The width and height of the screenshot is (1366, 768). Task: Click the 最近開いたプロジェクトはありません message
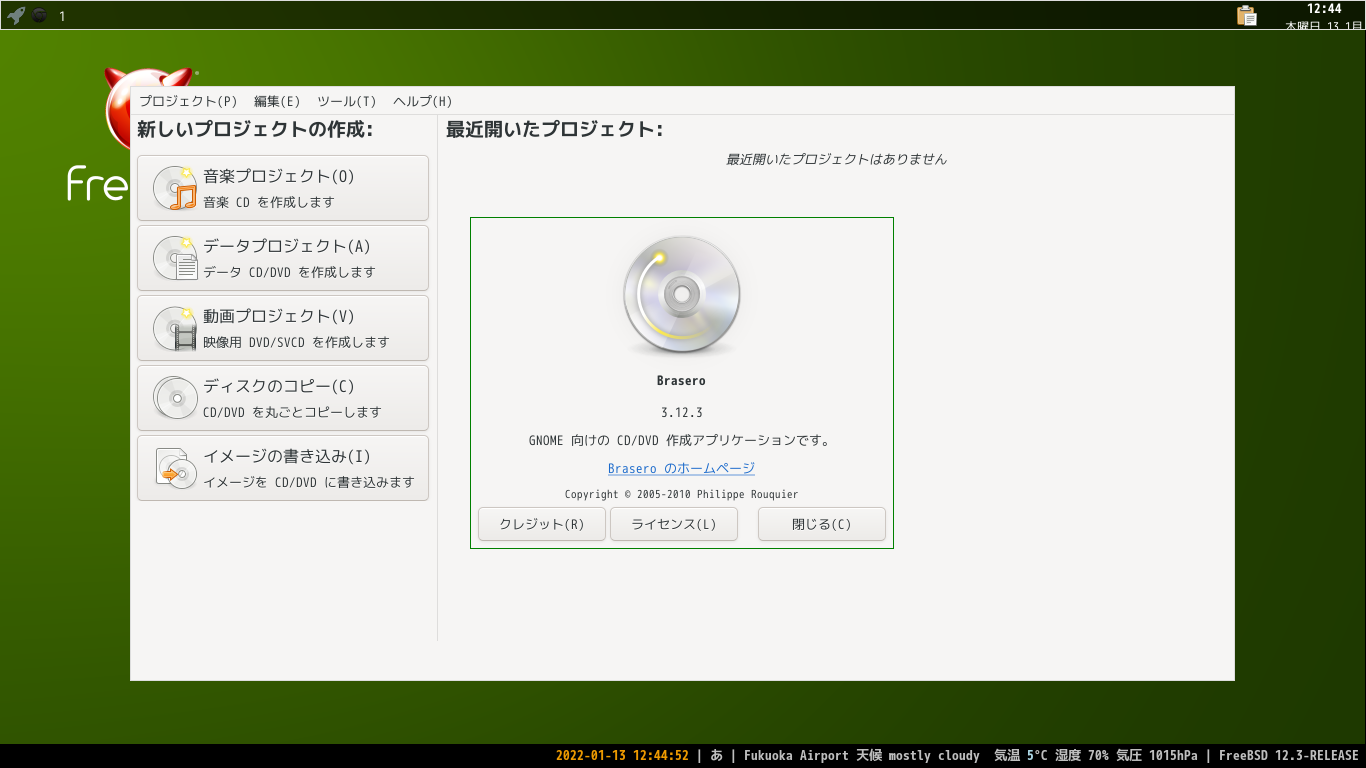coord(836,159)
